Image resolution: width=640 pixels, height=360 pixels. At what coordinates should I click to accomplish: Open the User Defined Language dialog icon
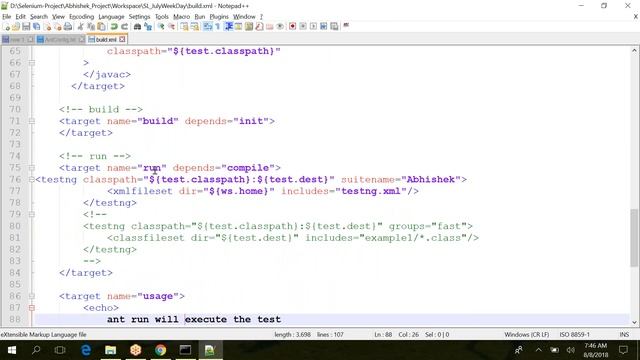click(x=238, y=26)
